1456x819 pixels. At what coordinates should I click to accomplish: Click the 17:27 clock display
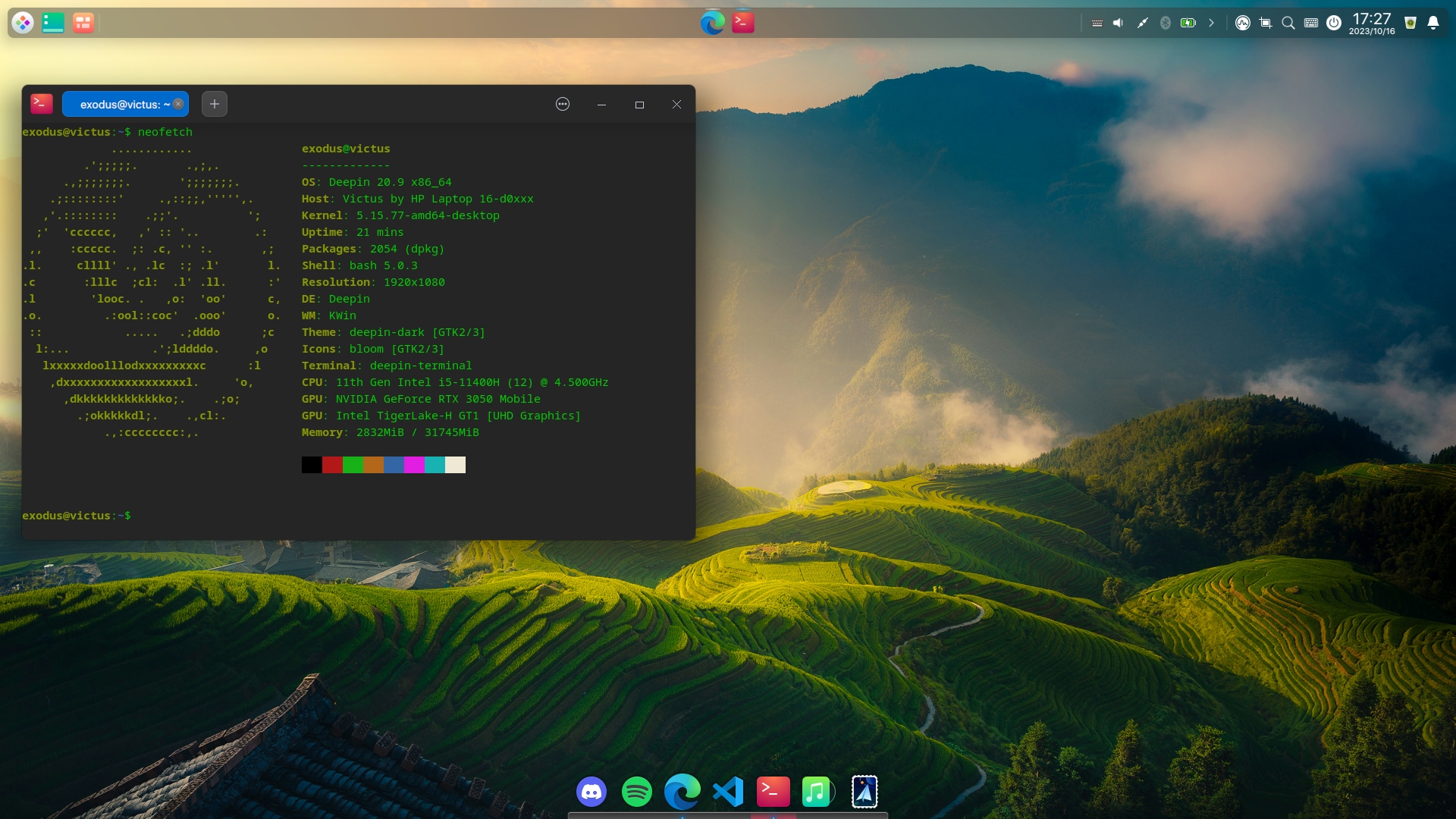click(1372, 23)
